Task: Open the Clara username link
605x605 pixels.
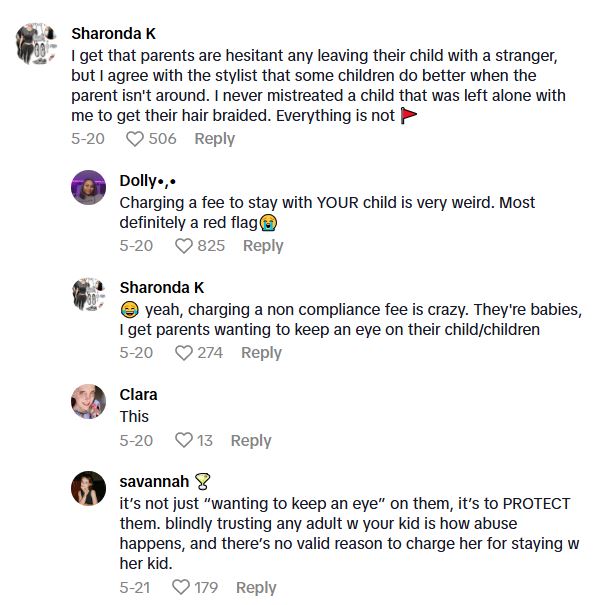Action: tap(138, 395)
